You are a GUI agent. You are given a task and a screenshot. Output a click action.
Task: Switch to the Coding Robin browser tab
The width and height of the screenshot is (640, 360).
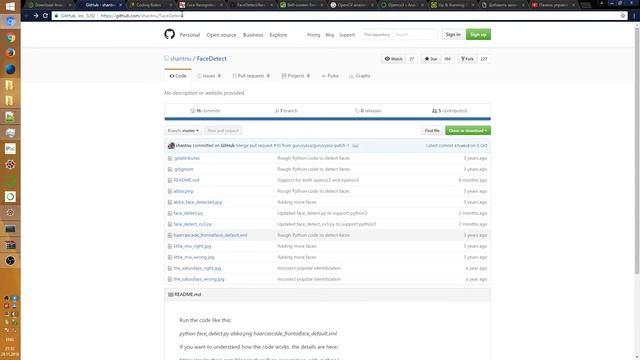[149, 5]
